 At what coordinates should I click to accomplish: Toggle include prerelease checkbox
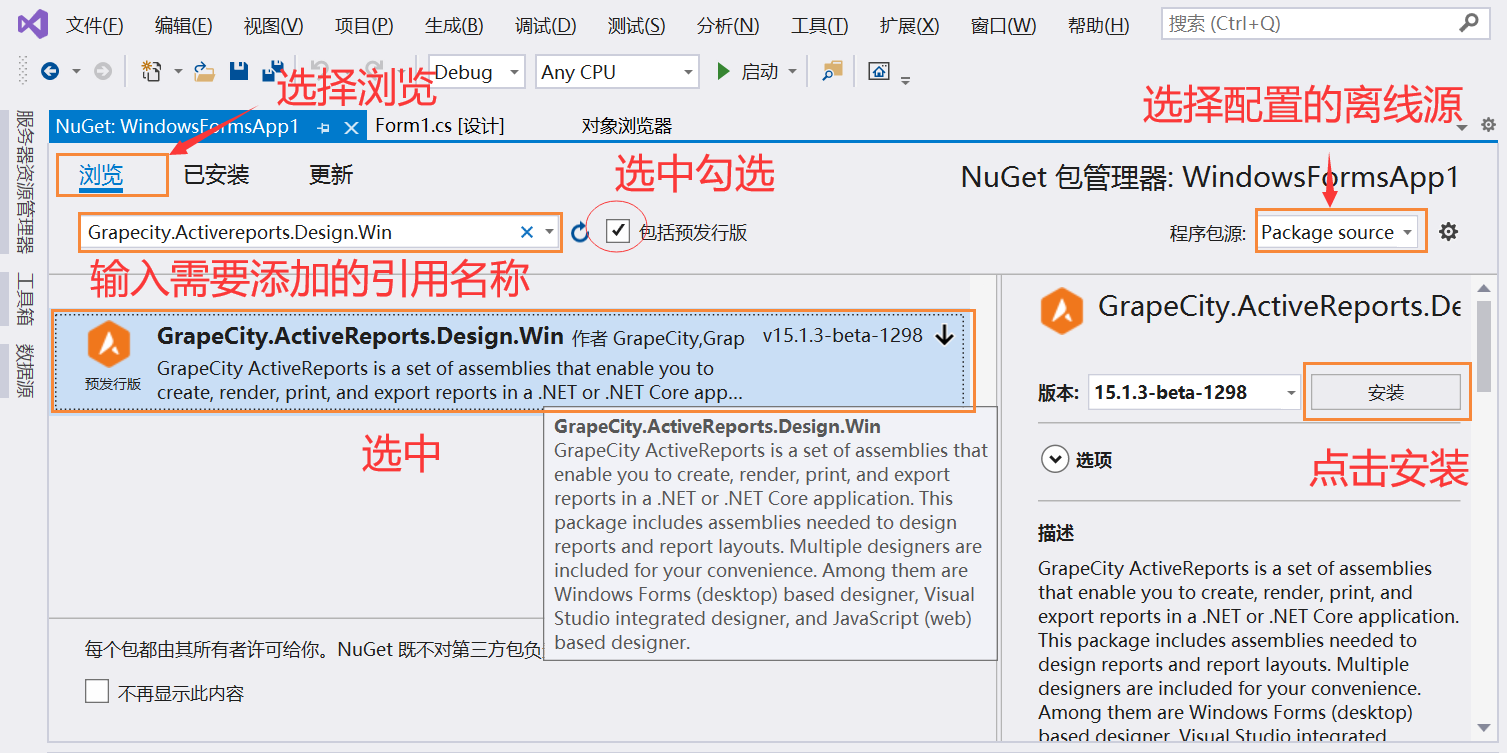point(618,231)
